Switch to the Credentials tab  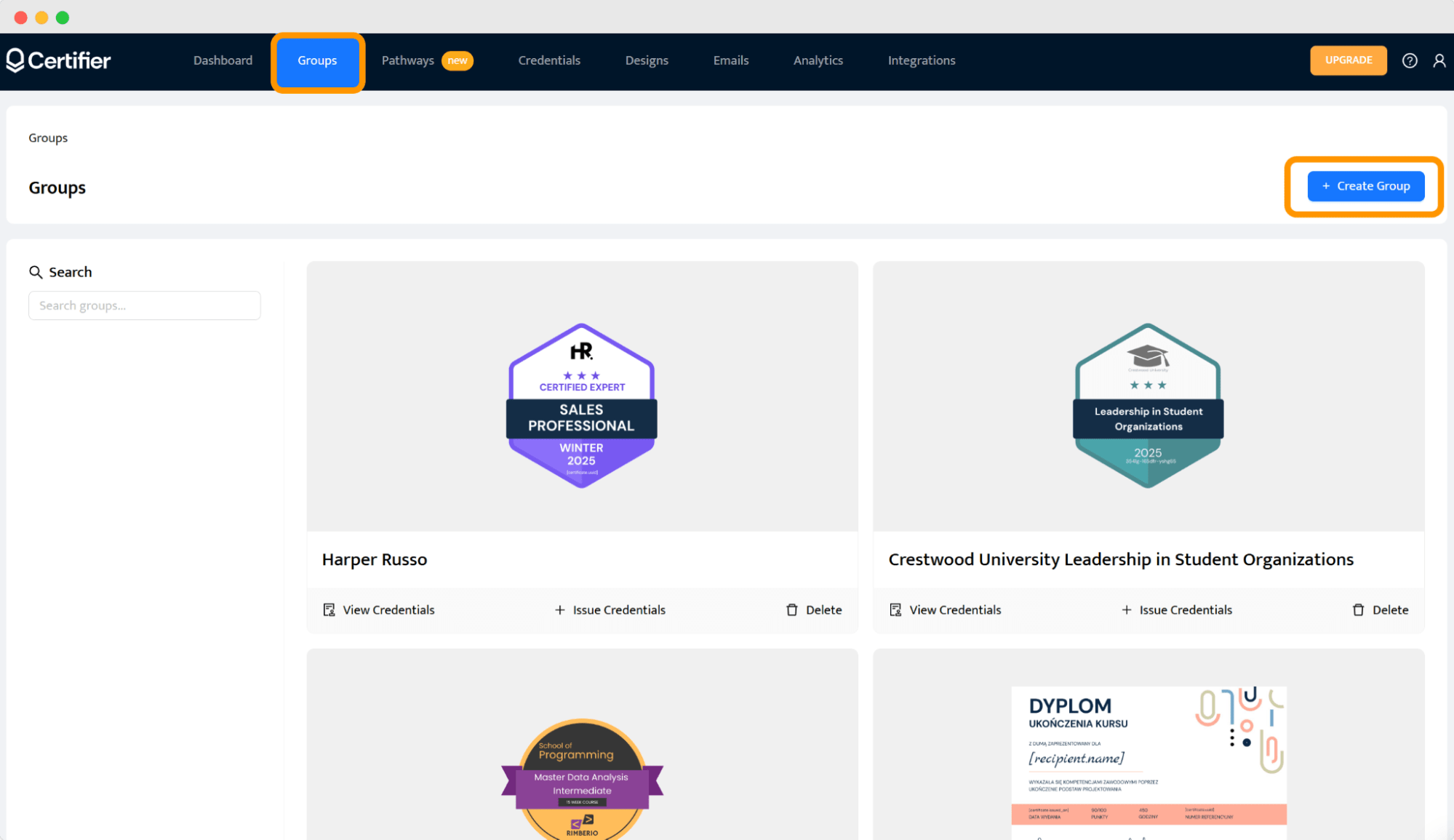click(x=549, y=60)
